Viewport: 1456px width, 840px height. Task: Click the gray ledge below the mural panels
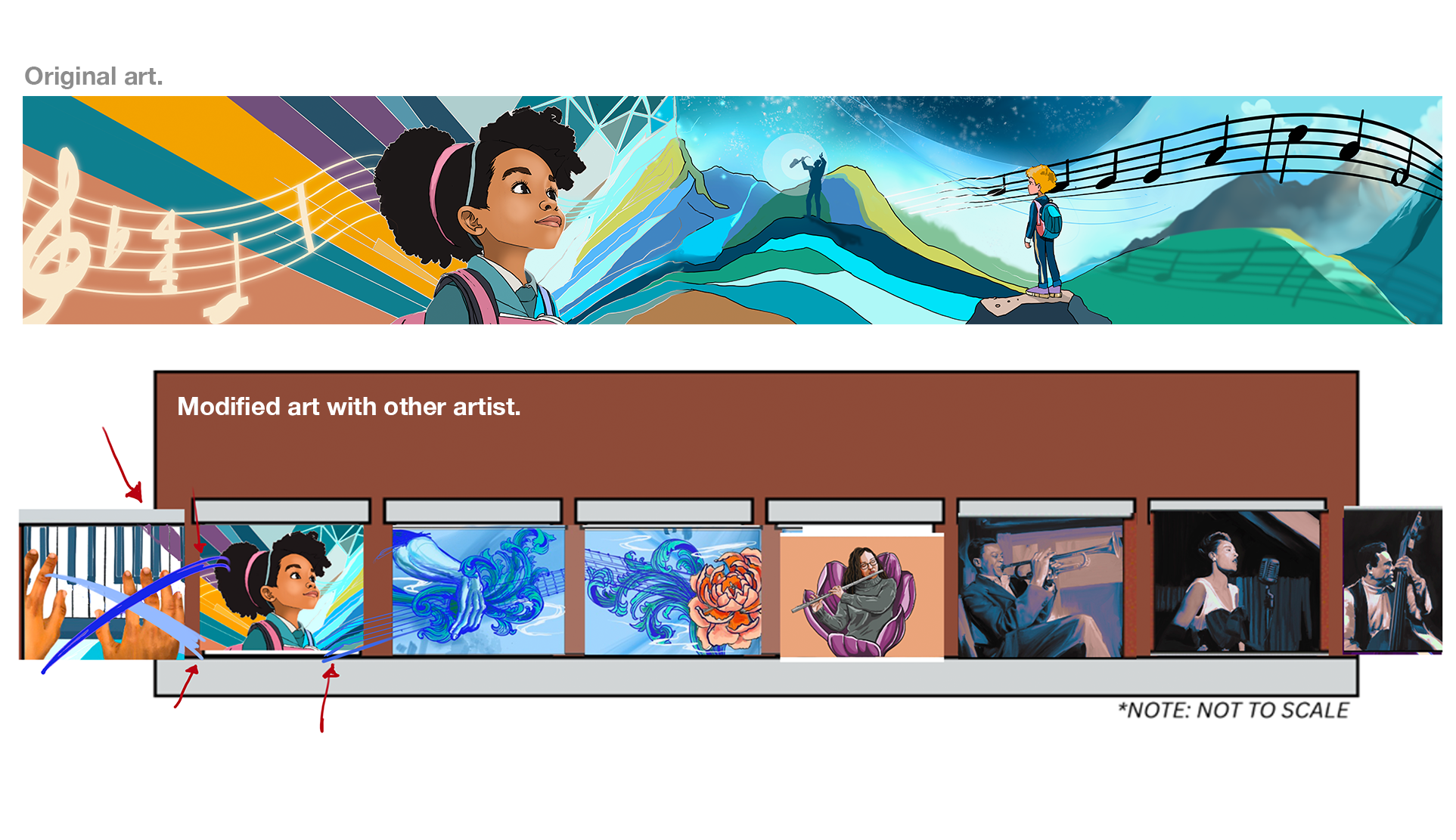click(756, 677)
